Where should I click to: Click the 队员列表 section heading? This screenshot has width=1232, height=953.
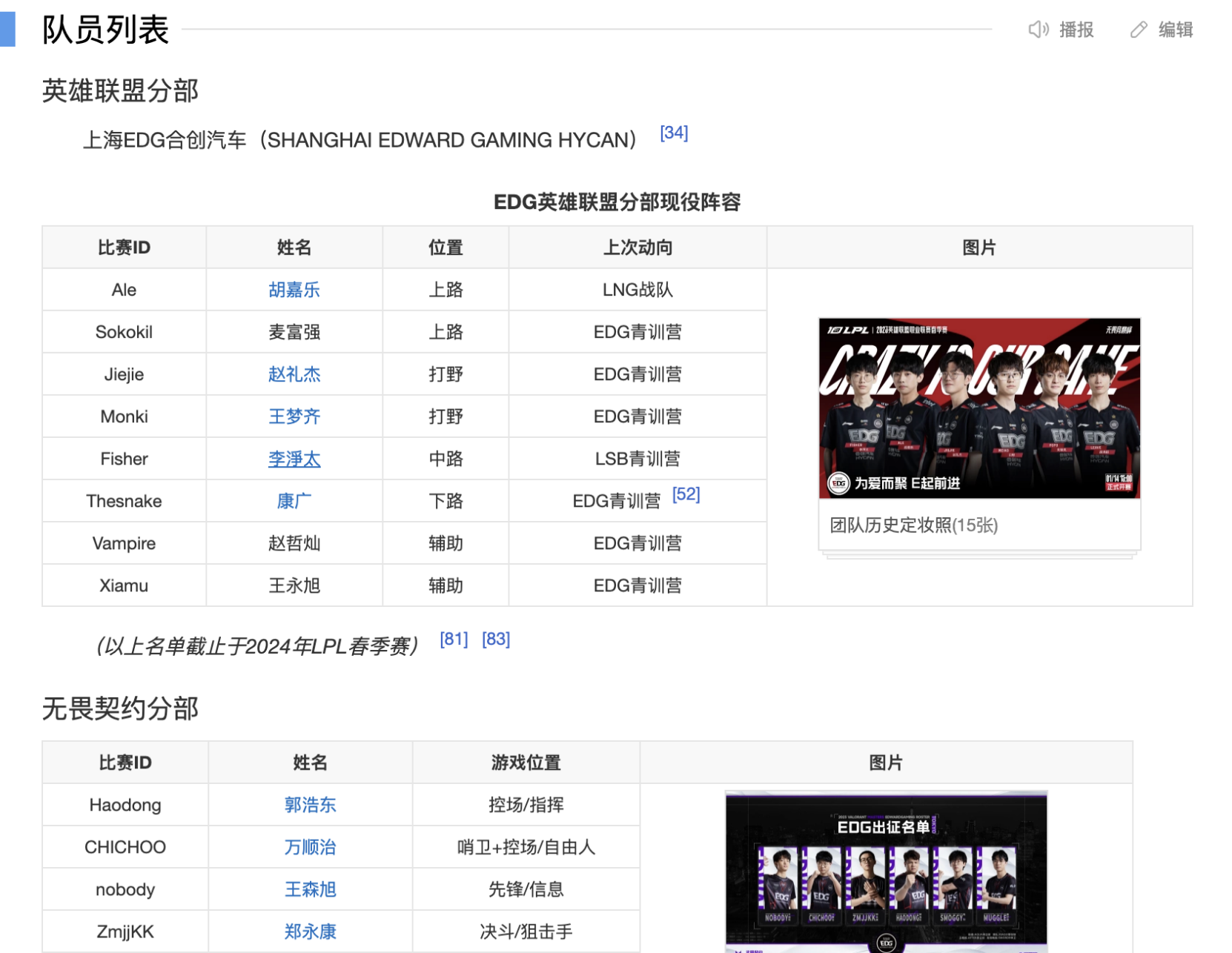106,30
